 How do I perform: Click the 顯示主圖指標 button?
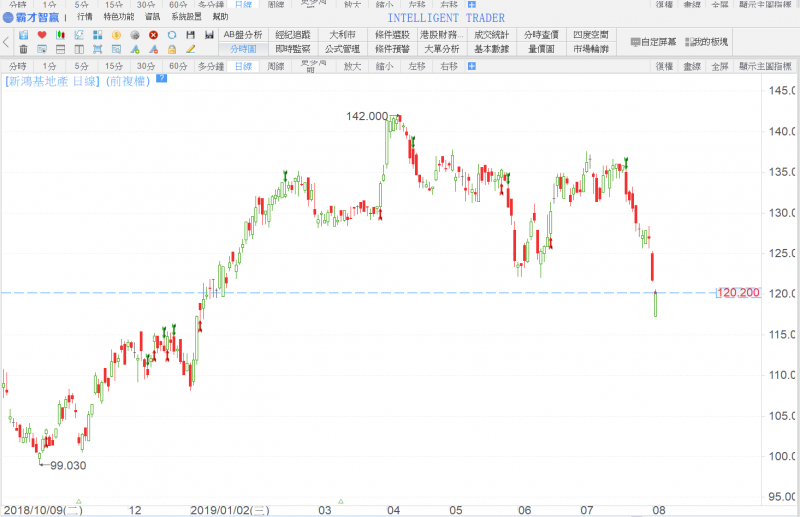[768, 66]
